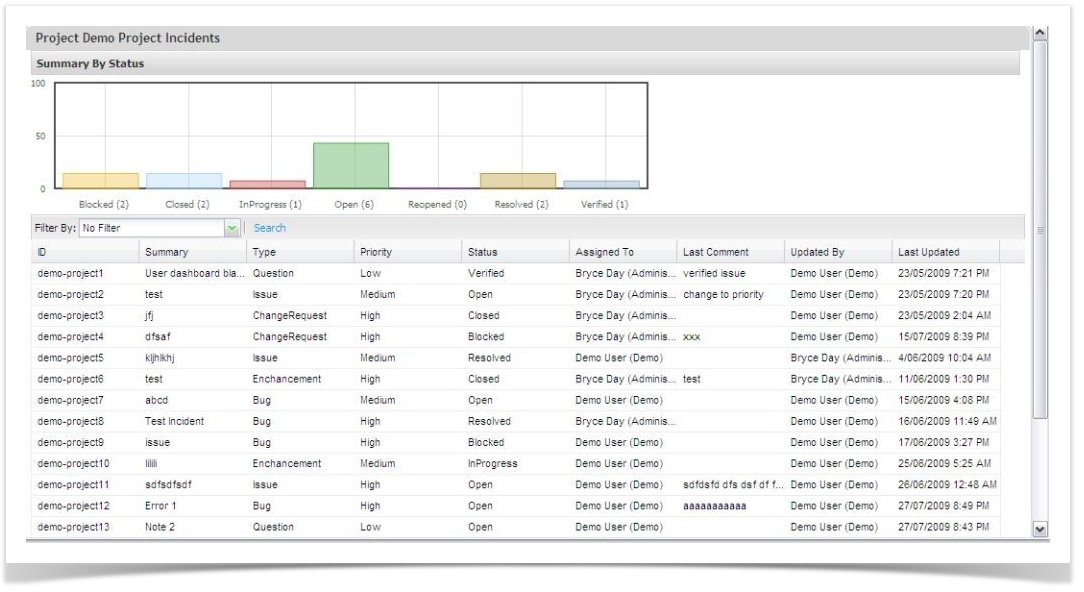Click the vertical scrollbar track

(1039, 470)
